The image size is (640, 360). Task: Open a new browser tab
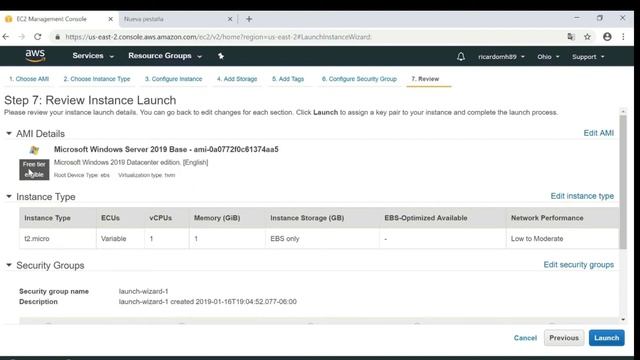[249, 19]
